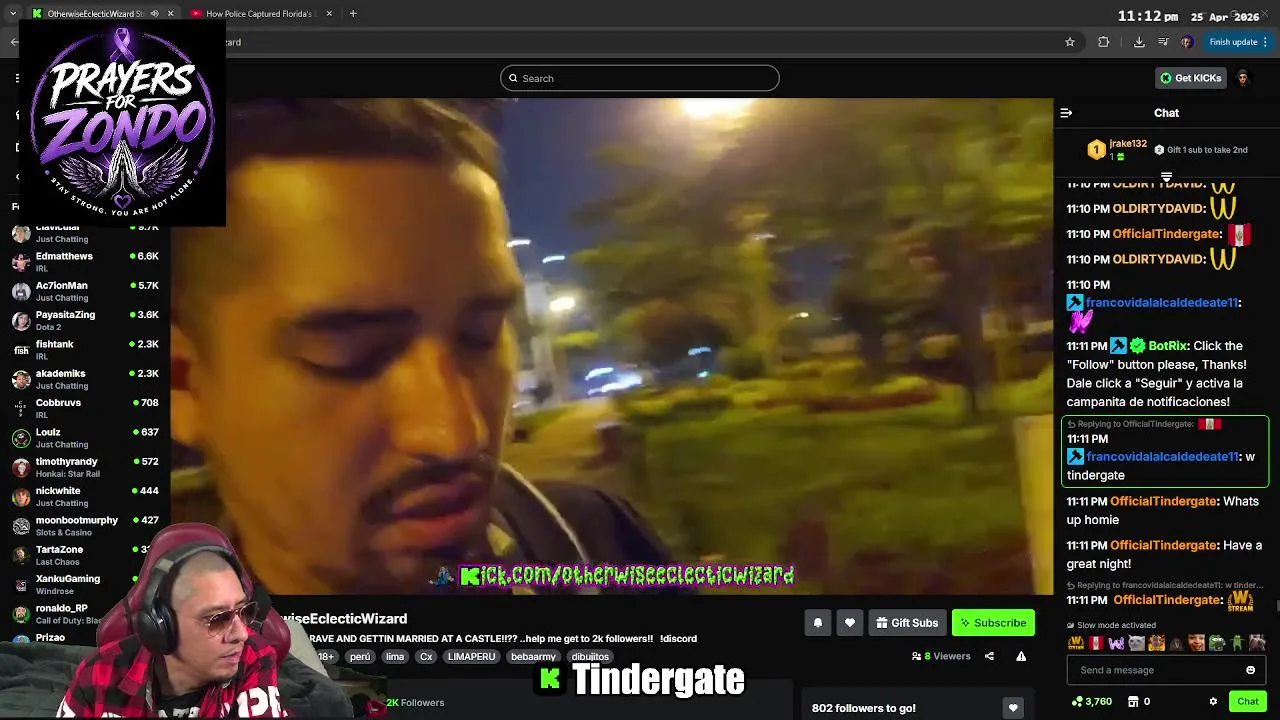The image size is (1280, 720).
Task: Click the dibujitos stream tag
Action: tap(590, 657)
